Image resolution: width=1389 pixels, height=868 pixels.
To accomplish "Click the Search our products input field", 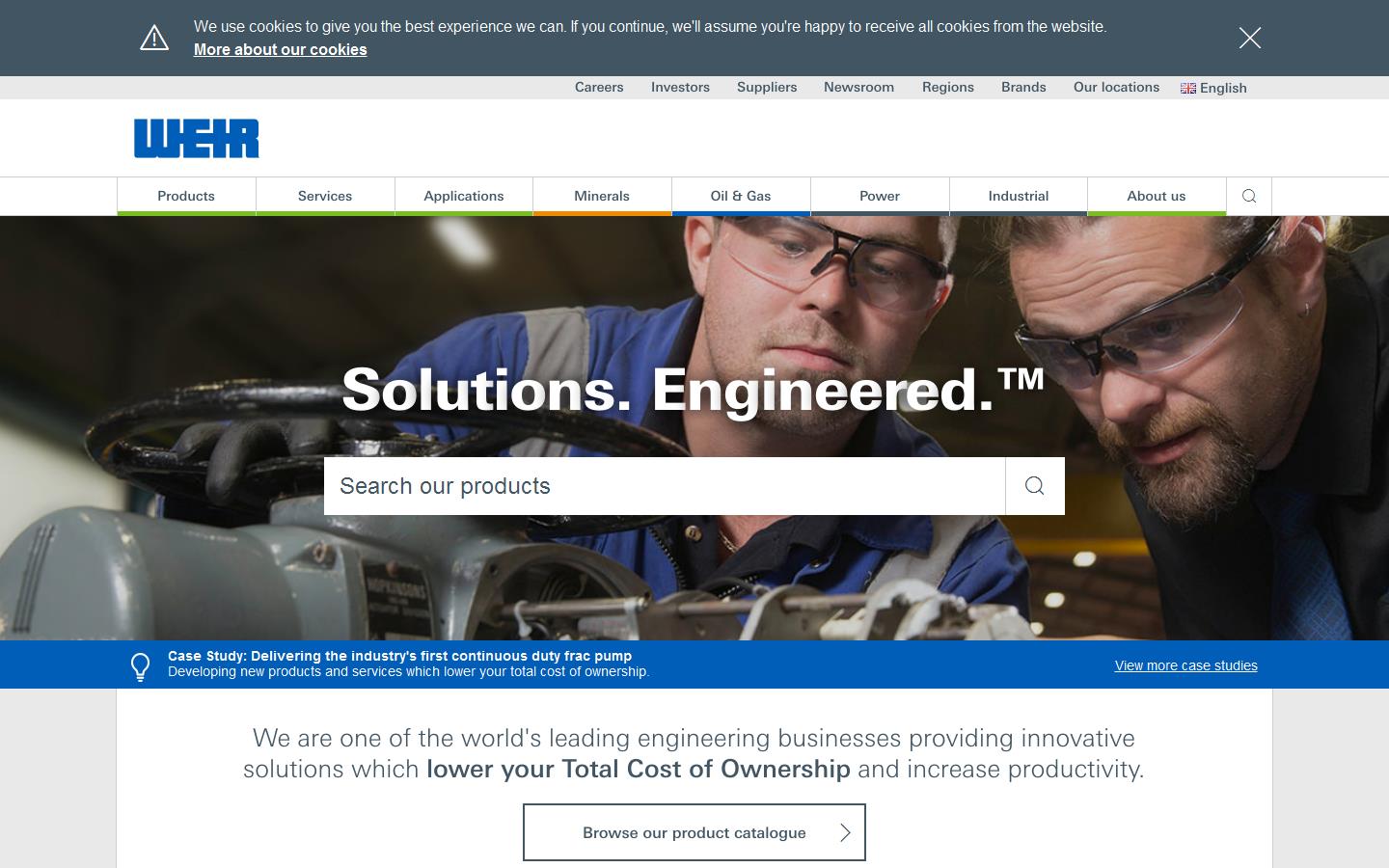I will coord(664,486).
